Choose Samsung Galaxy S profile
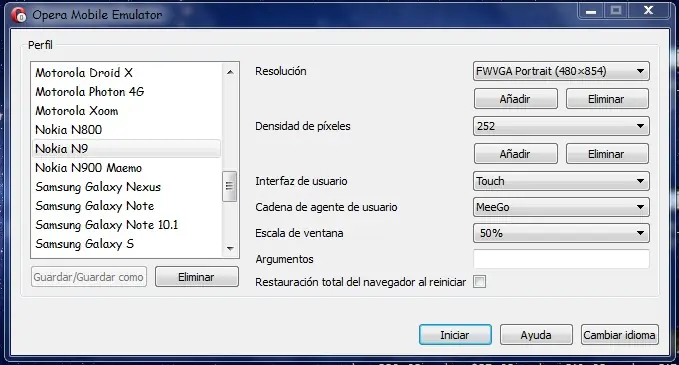The height and width of the screenshot is (365, 679). pyautogui.click(x=126, y=244)
